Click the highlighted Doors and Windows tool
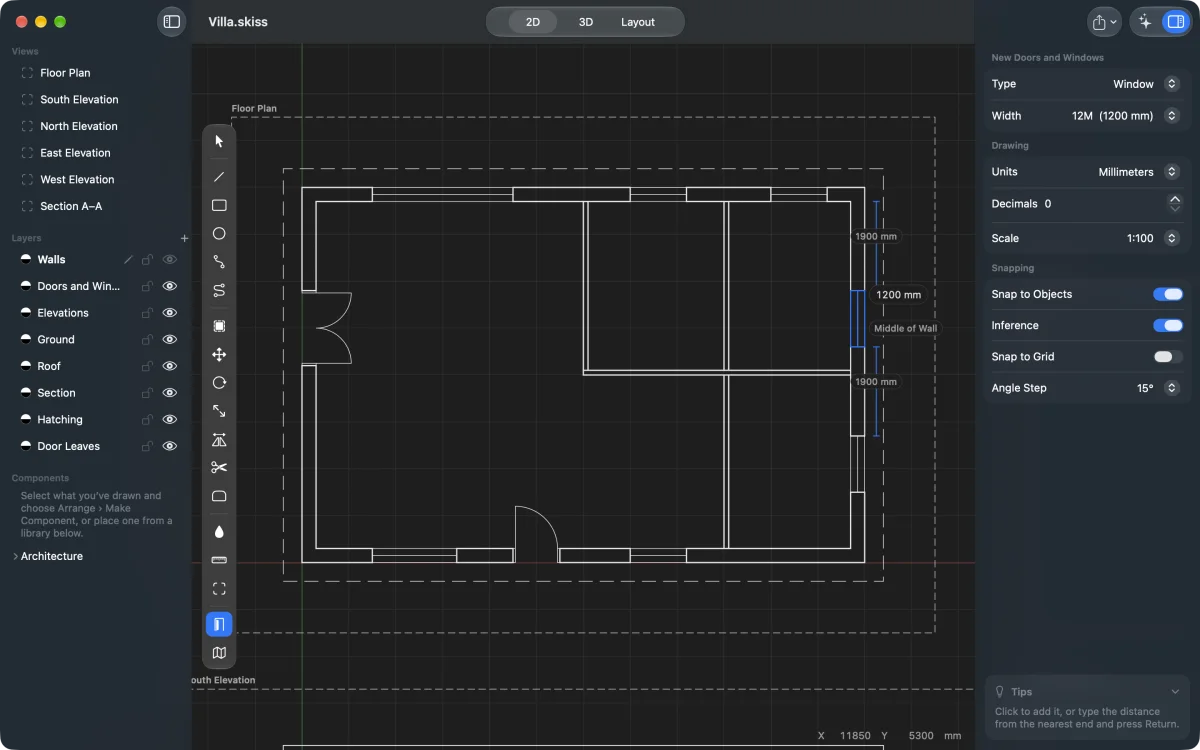This screenshot has height=750, width=1200. [219, 624]
